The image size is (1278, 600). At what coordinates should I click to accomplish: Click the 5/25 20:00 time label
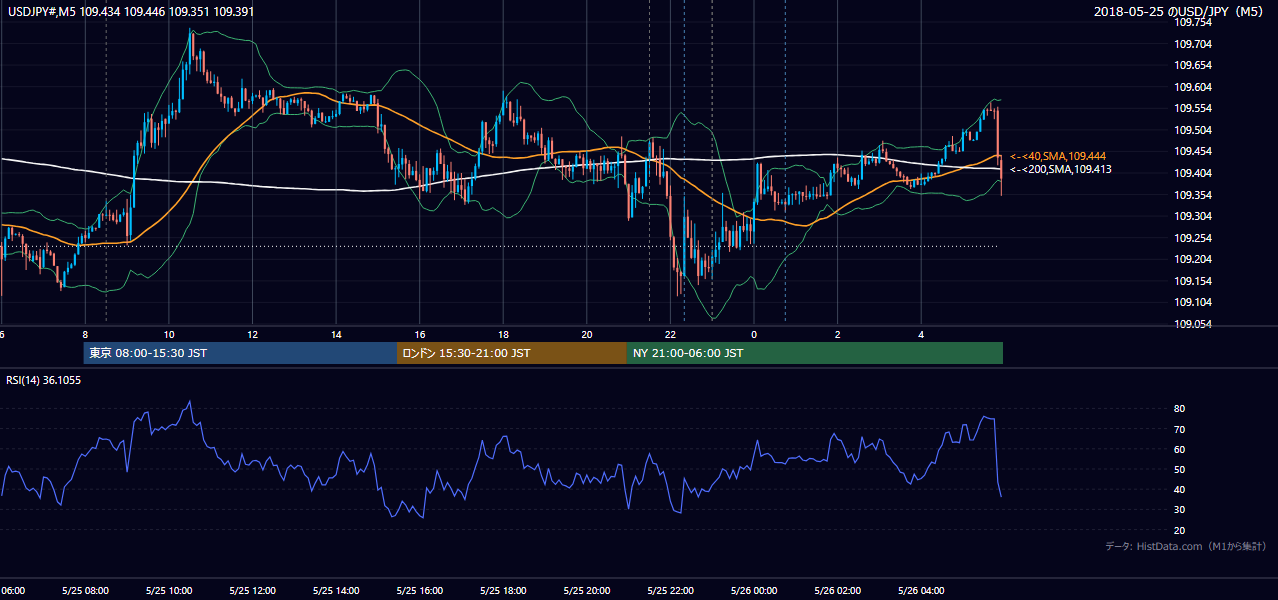click(x=587, y=591)
